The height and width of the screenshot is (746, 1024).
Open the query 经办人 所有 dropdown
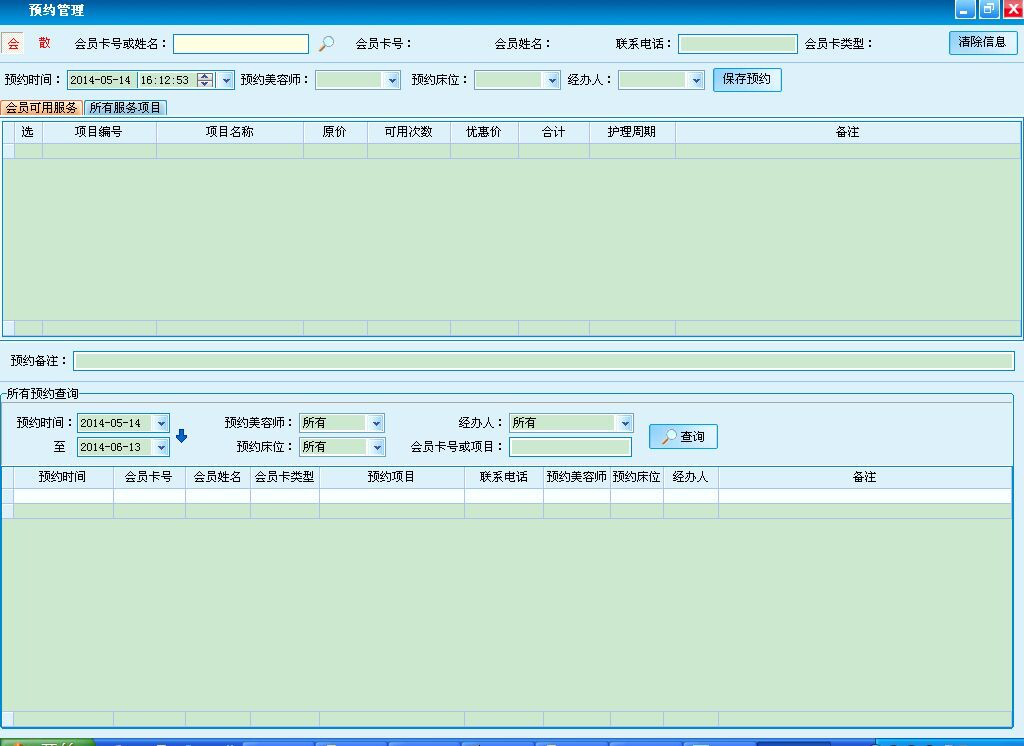(625, 423)
